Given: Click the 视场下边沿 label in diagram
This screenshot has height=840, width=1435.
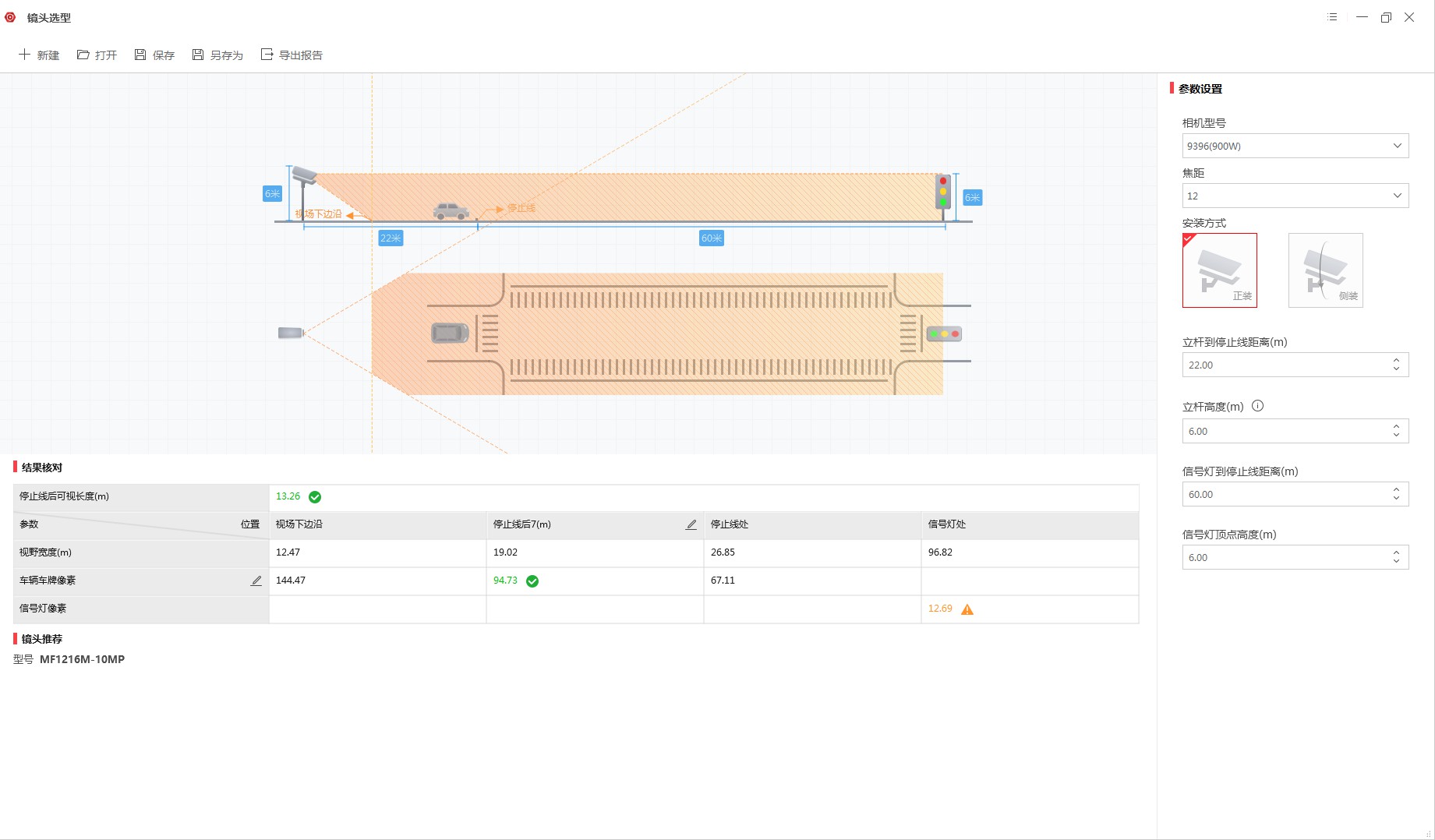Looking at the screenshot, I should pos(318,214).
